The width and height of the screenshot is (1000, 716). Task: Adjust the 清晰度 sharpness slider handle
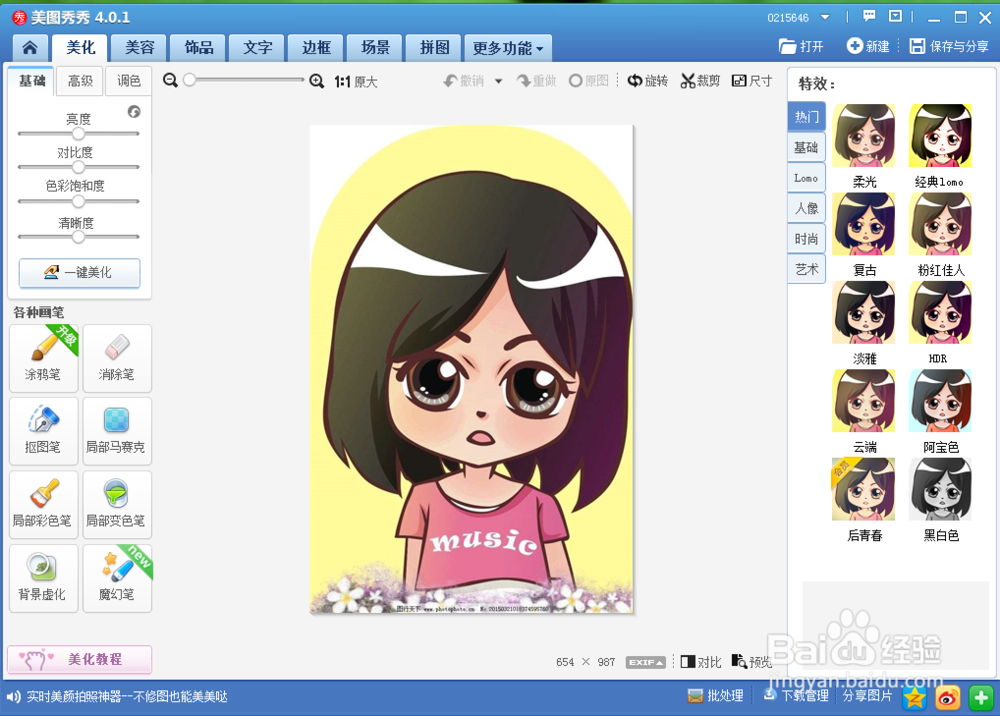[x=78, y=237]
